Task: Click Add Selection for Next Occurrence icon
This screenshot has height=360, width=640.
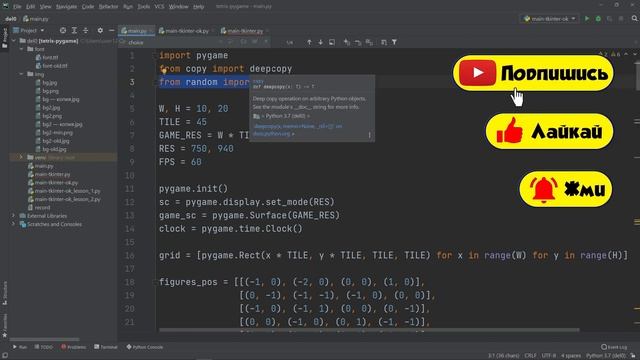Action: click(x=347, y=42)
